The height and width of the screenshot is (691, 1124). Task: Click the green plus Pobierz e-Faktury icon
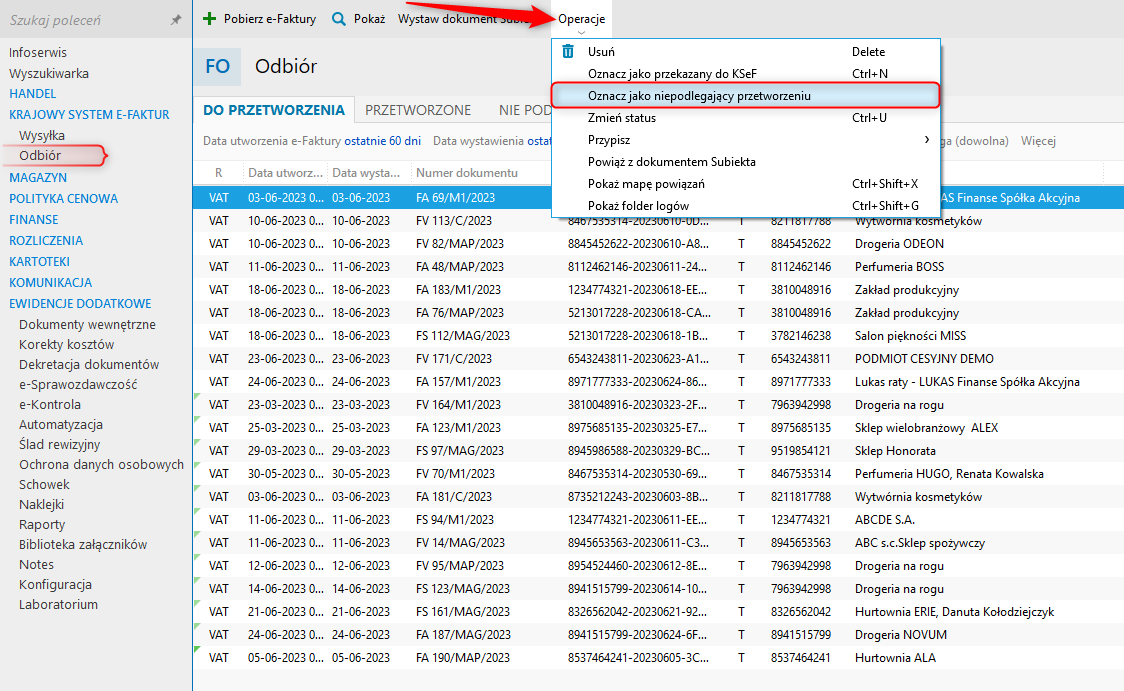coord(210,19)
